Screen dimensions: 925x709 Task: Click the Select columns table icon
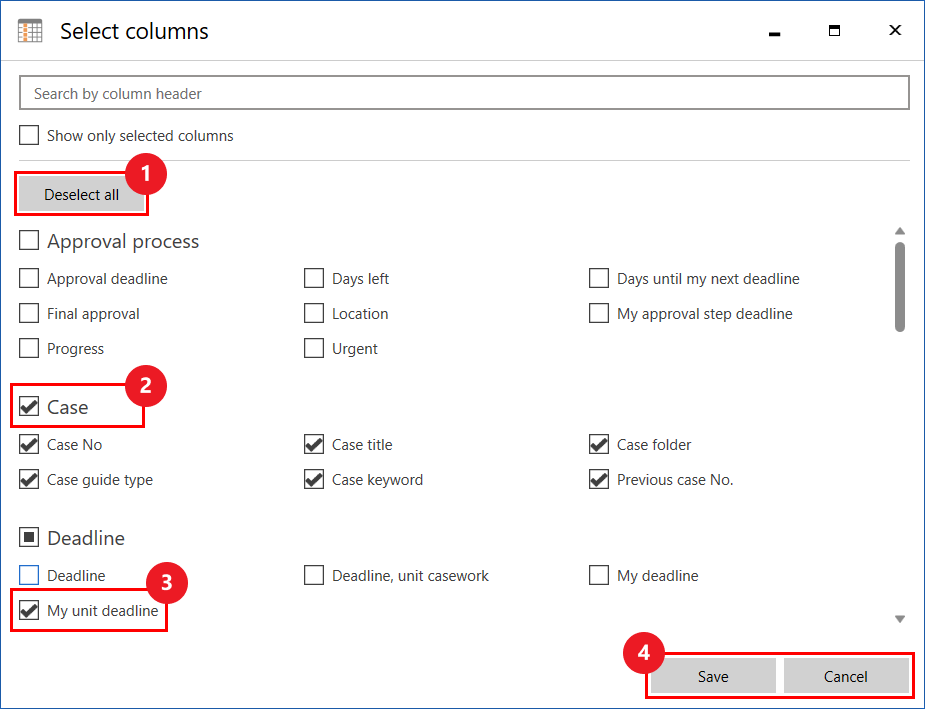click(30, 31)
